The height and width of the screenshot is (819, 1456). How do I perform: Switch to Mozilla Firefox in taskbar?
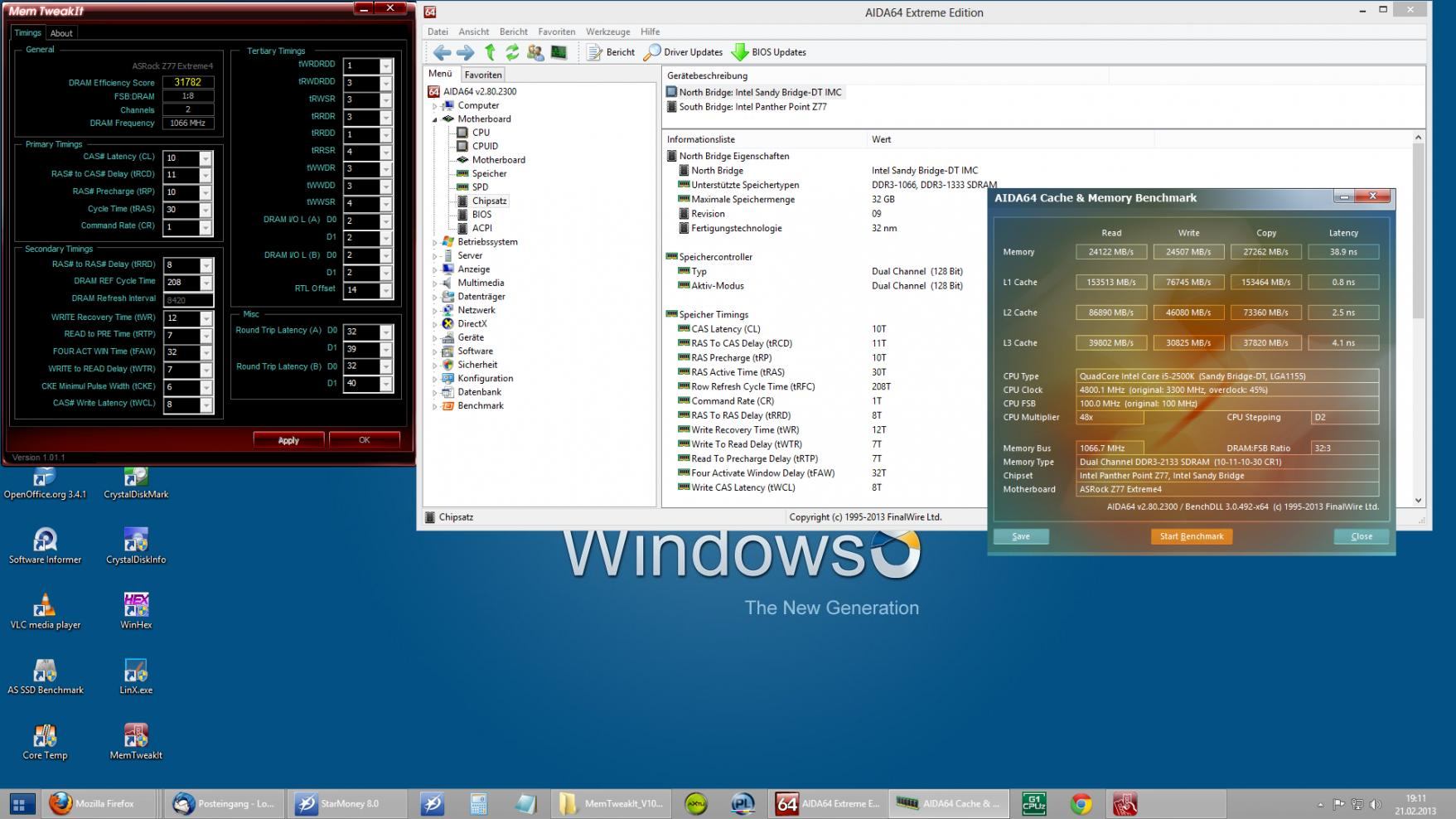coord(99,803)
